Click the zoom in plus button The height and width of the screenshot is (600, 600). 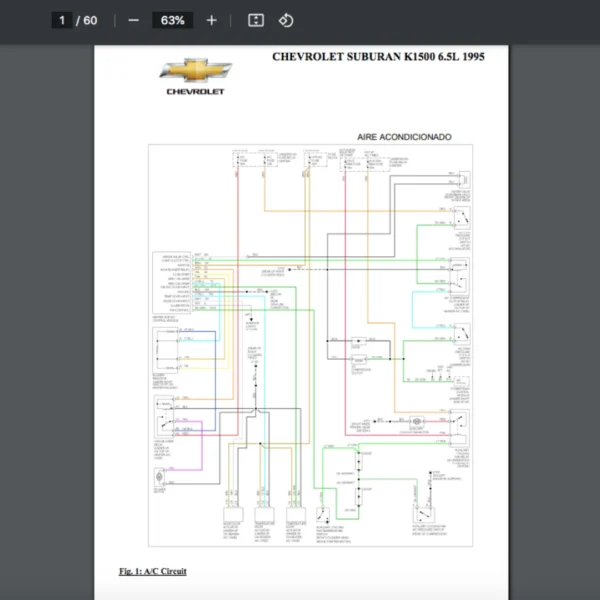[x=211, y=20]
